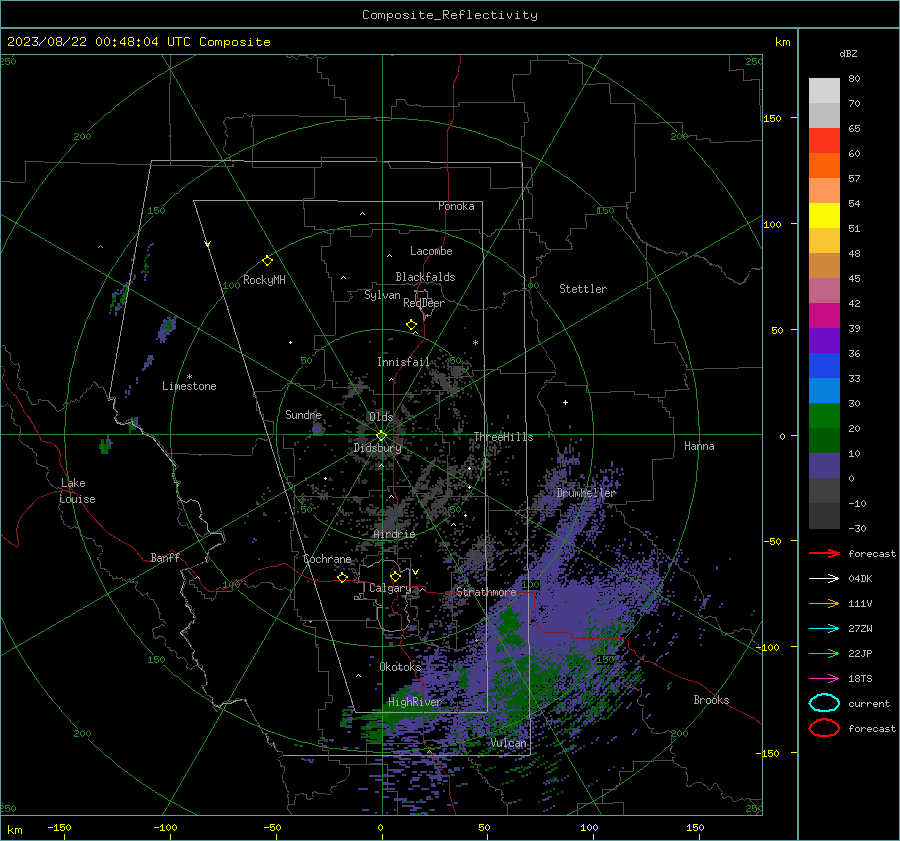Click the Brooks town label
Screen dimensions: 900x841
click(711, 700)
